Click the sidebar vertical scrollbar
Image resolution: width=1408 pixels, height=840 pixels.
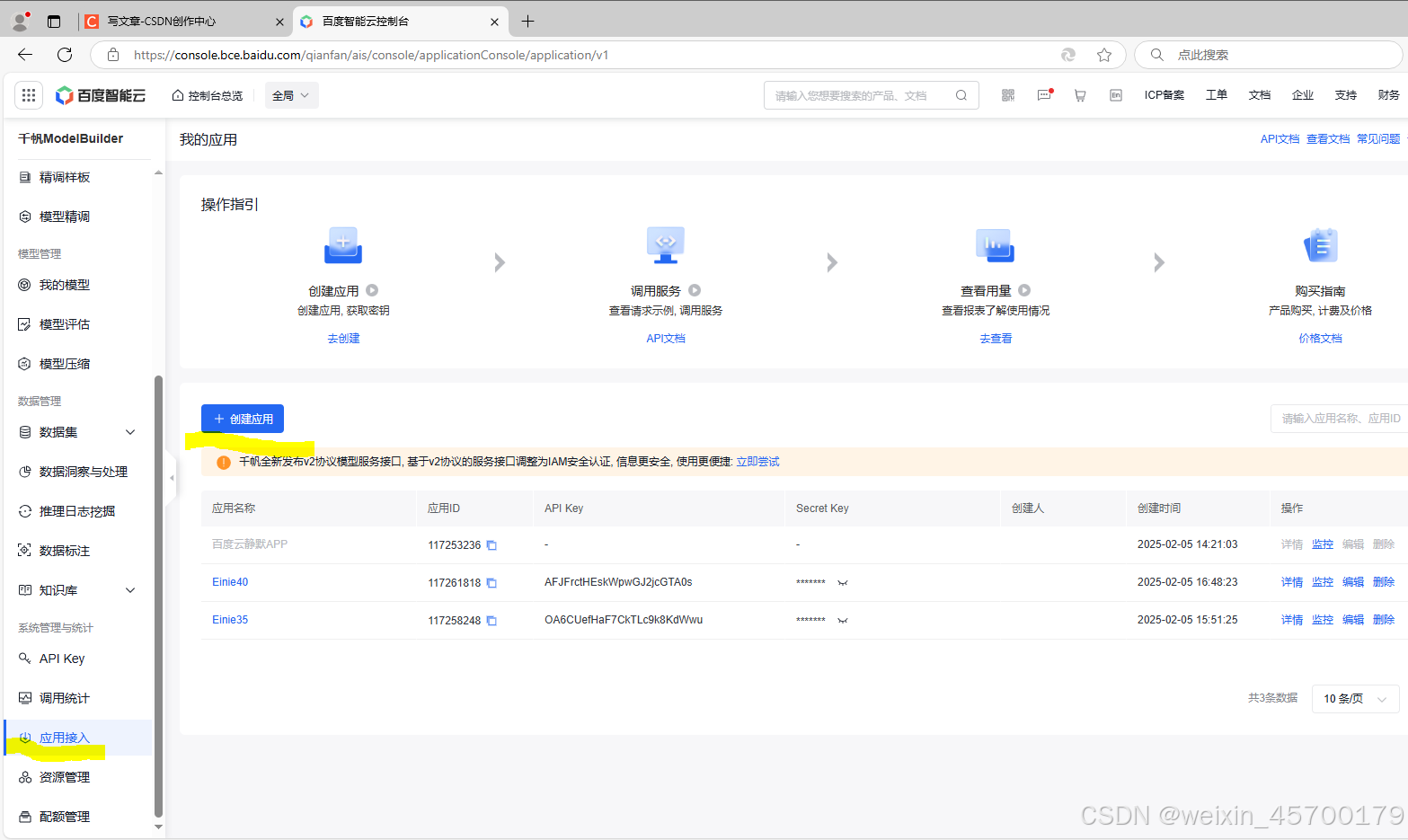pos(159,597)
